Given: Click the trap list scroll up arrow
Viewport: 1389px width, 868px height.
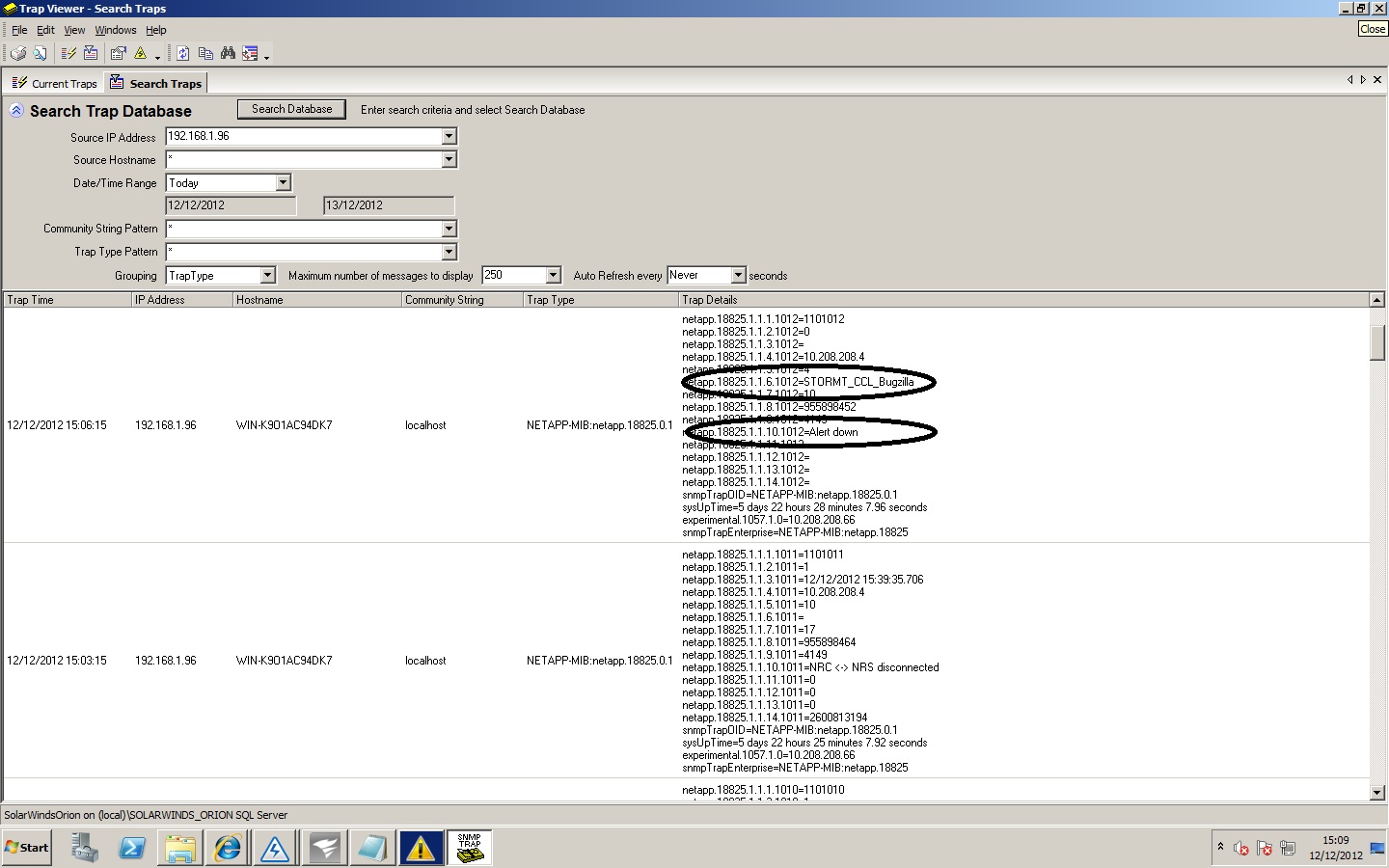Looking at the screenshot, I should [1377, 300].
